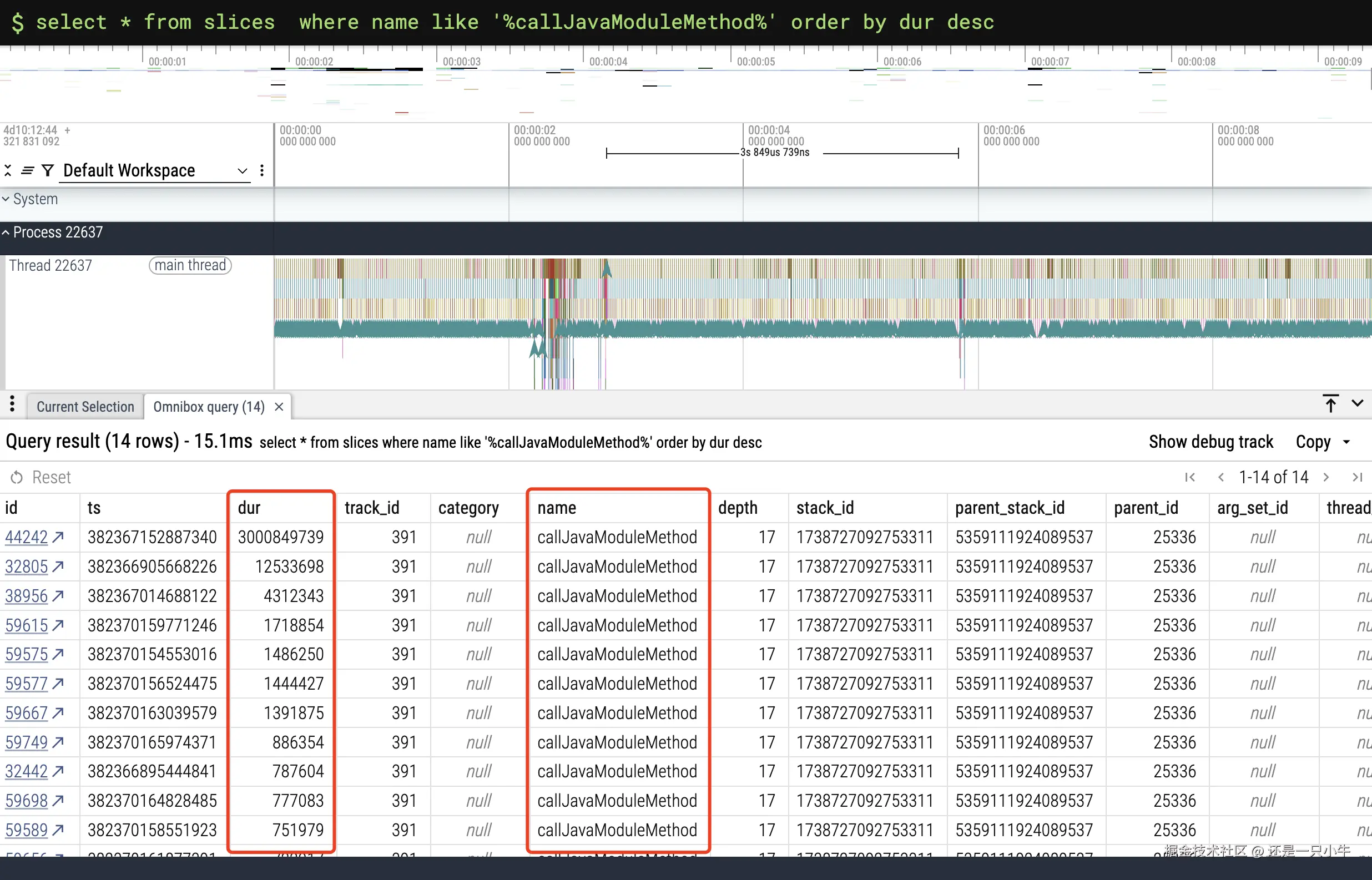1372x880 pixels.
Task: Open the Default Workspace dropdown
Action: click(154, 170)
